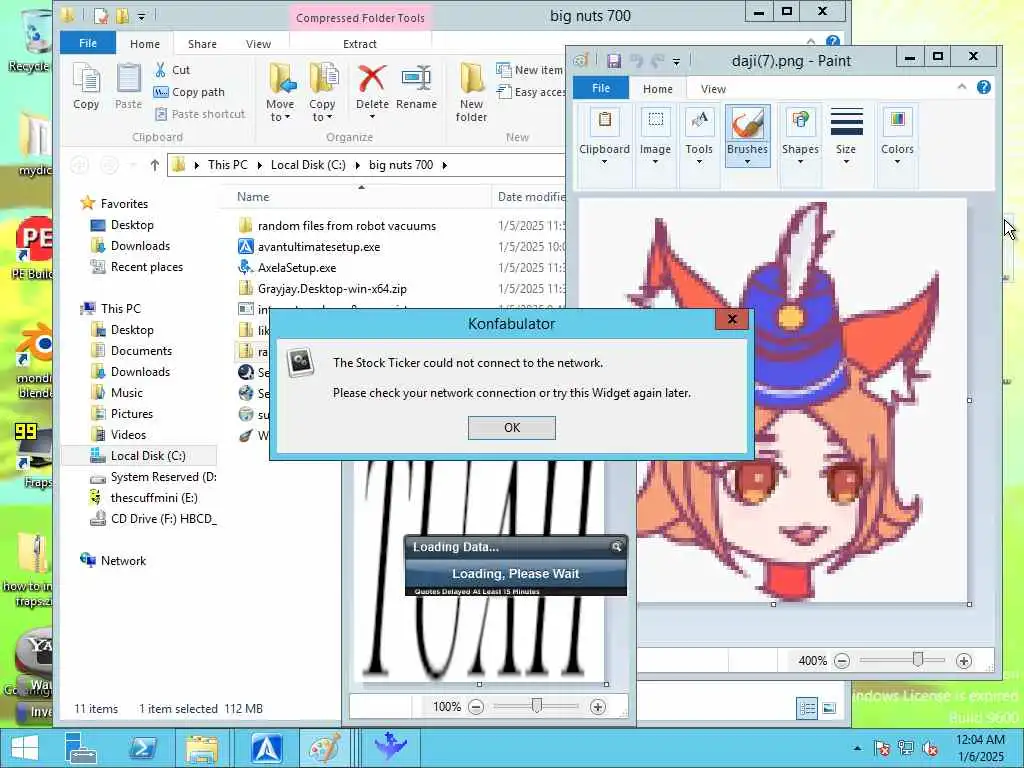Click the Paint palette taskbar icon
Image resolution: width=1024 pixels, height=768 pixels.
click(325, 748)
